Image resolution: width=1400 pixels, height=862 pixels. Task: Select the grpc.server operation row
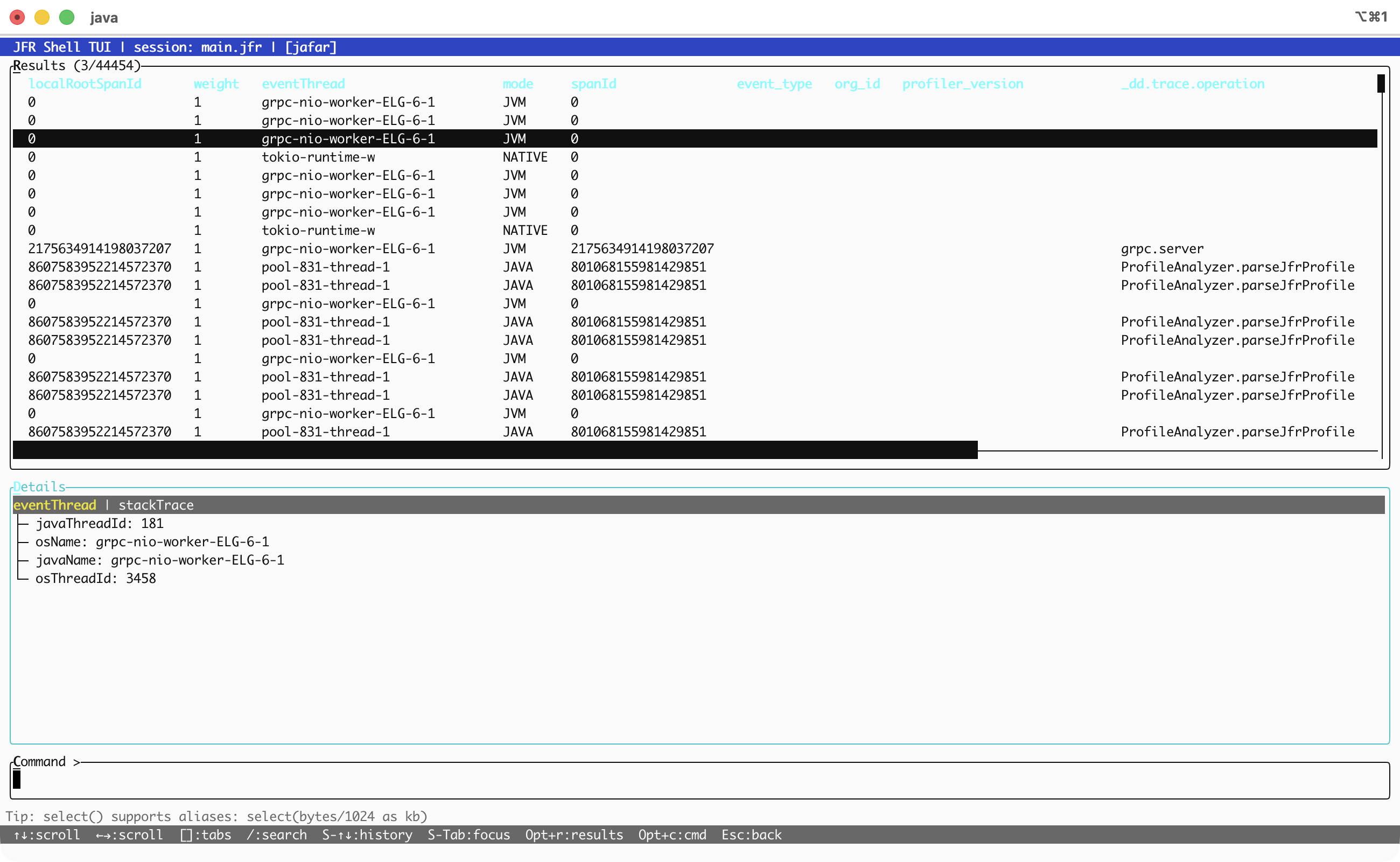[1162, 248]
